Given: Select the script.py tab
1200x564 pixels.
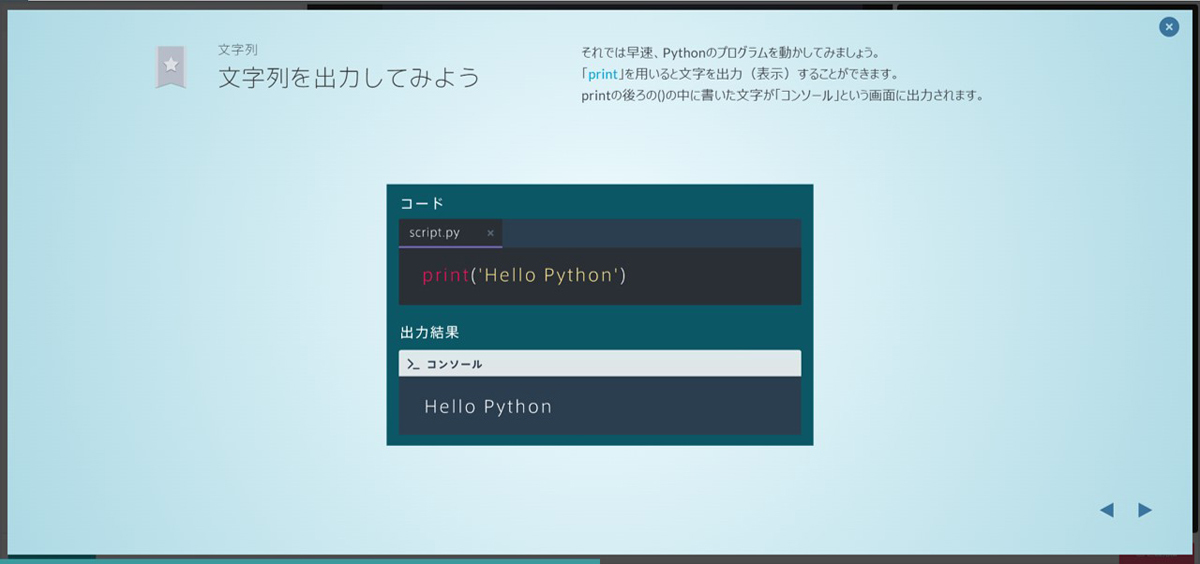Looking at the screenshot, I should click(450, 233).
